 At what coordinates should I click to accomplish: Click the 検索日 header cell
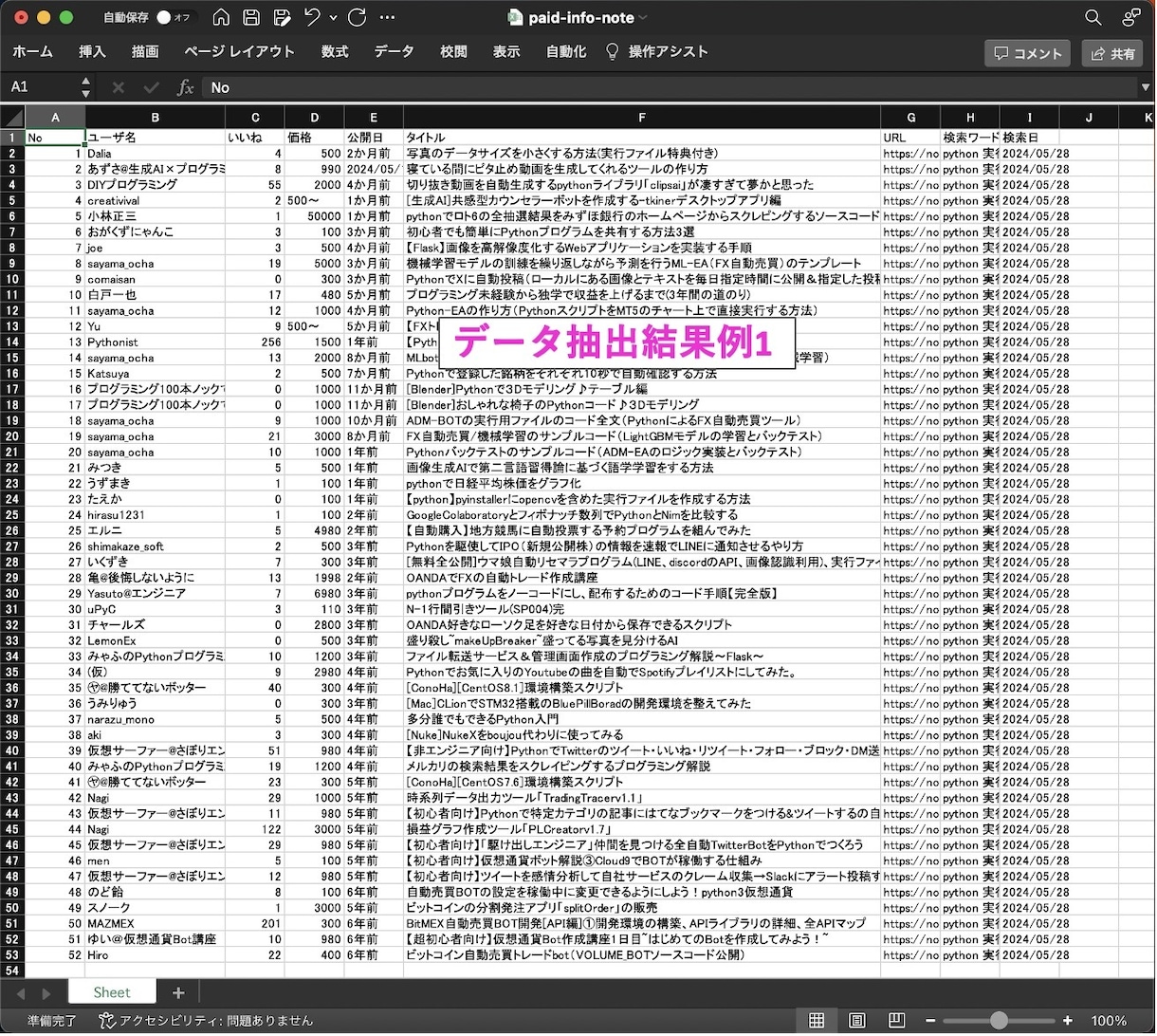[1030, 138]
